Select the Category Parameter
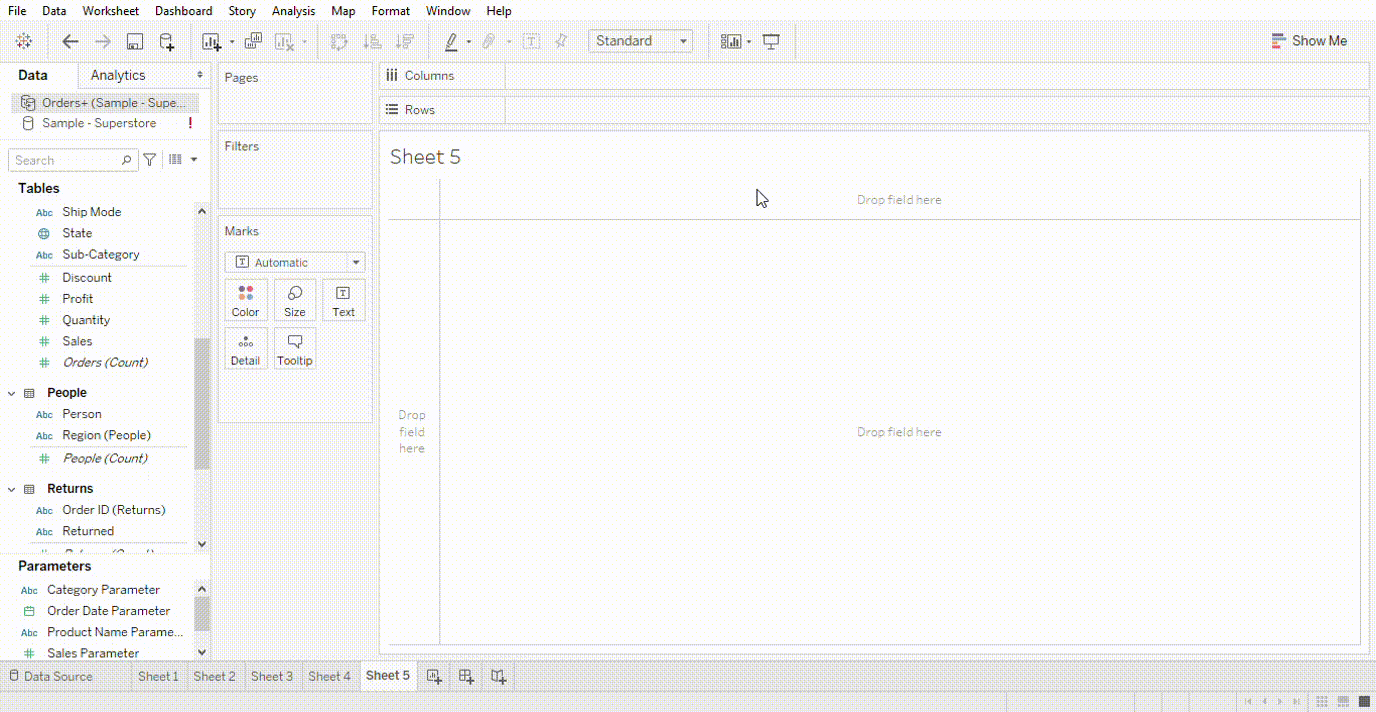The image size is (1376, 712). pyautogui.click(x=103, y=590)
